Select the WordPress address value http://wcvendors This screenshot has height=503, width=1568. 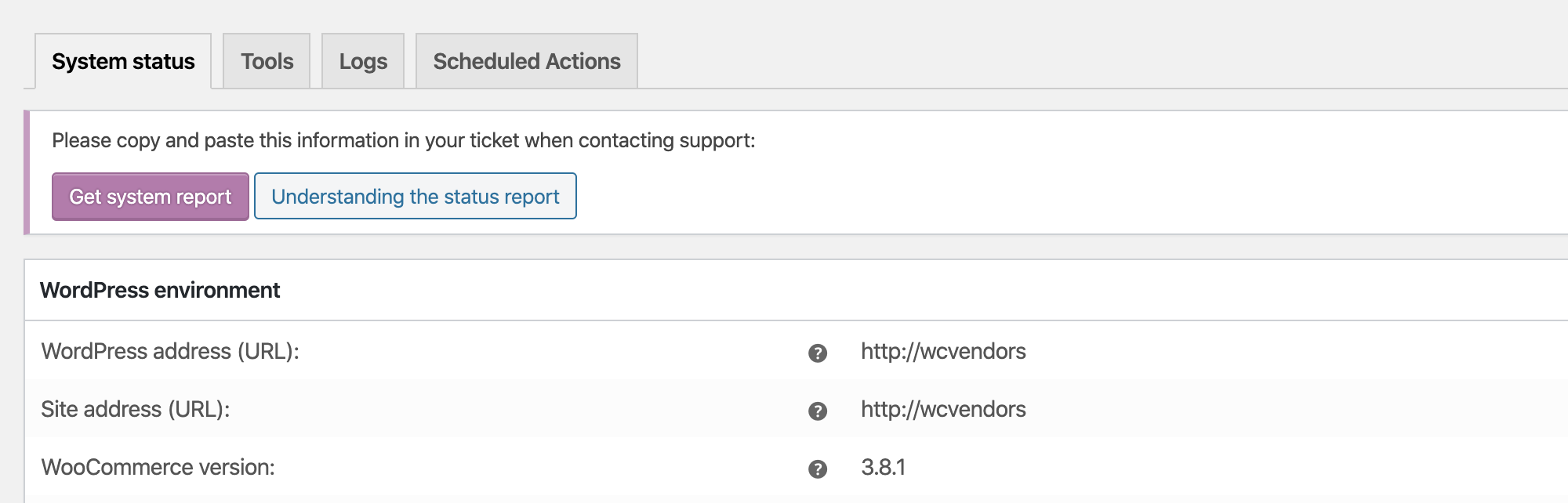943,351
